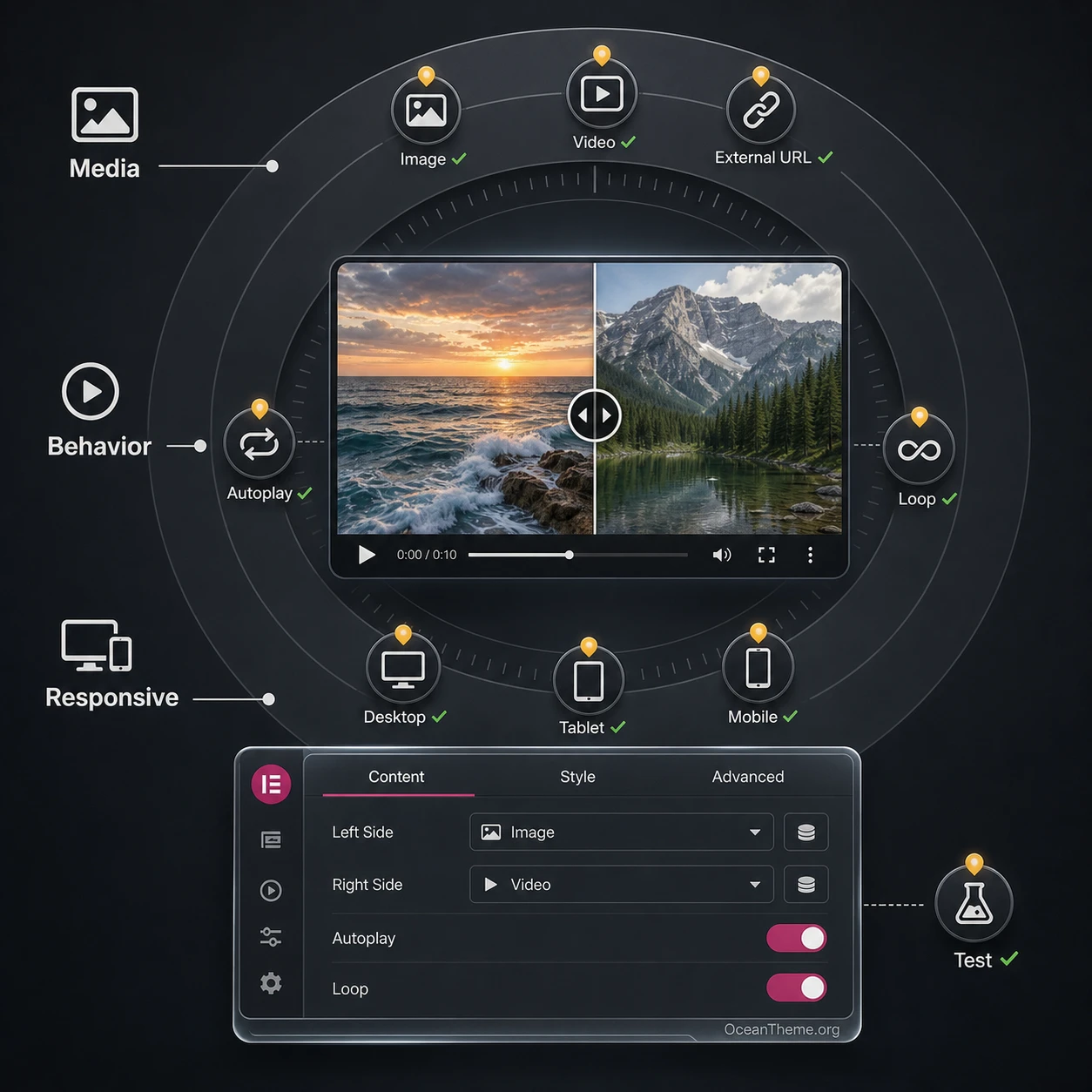The width and height of the screenshot is (1092, 1092).
Task: Click the circled play icon in panel sidebar
Action: click(271, 890)
